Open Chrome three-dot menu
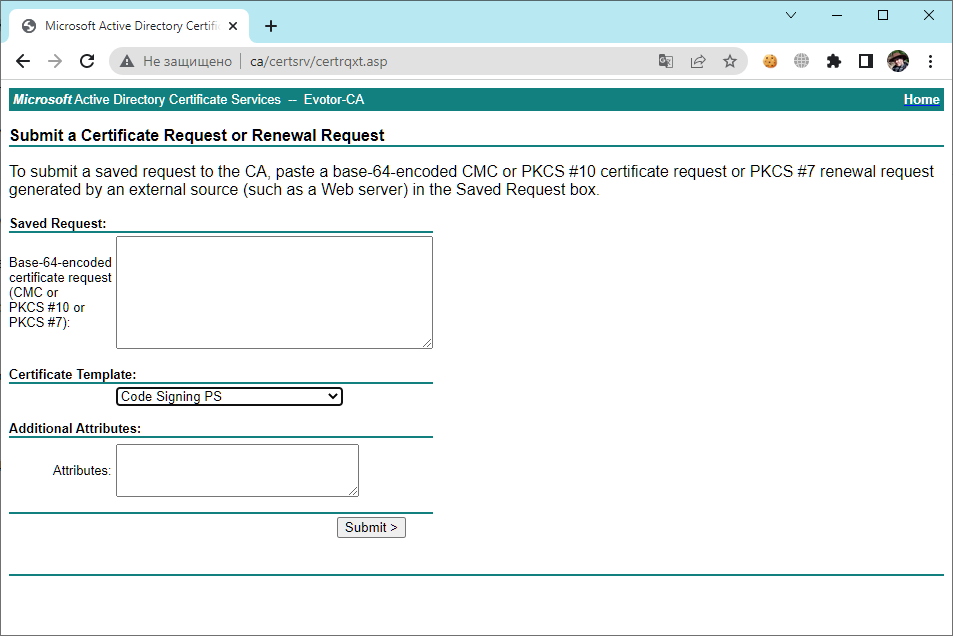 coord(930,61)
